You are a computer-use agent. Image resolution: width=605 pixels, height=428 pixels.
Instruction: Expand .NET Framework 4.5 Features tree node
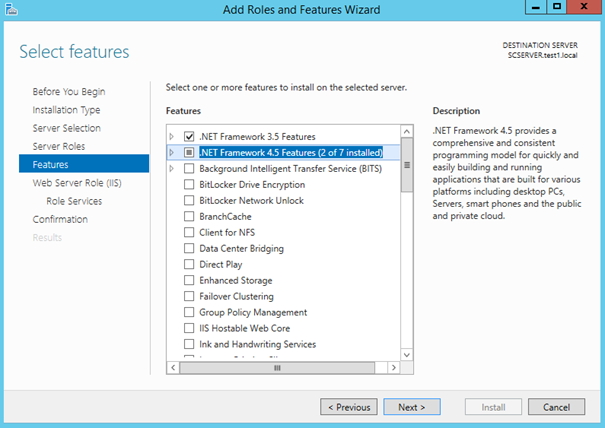click(172, 152)
